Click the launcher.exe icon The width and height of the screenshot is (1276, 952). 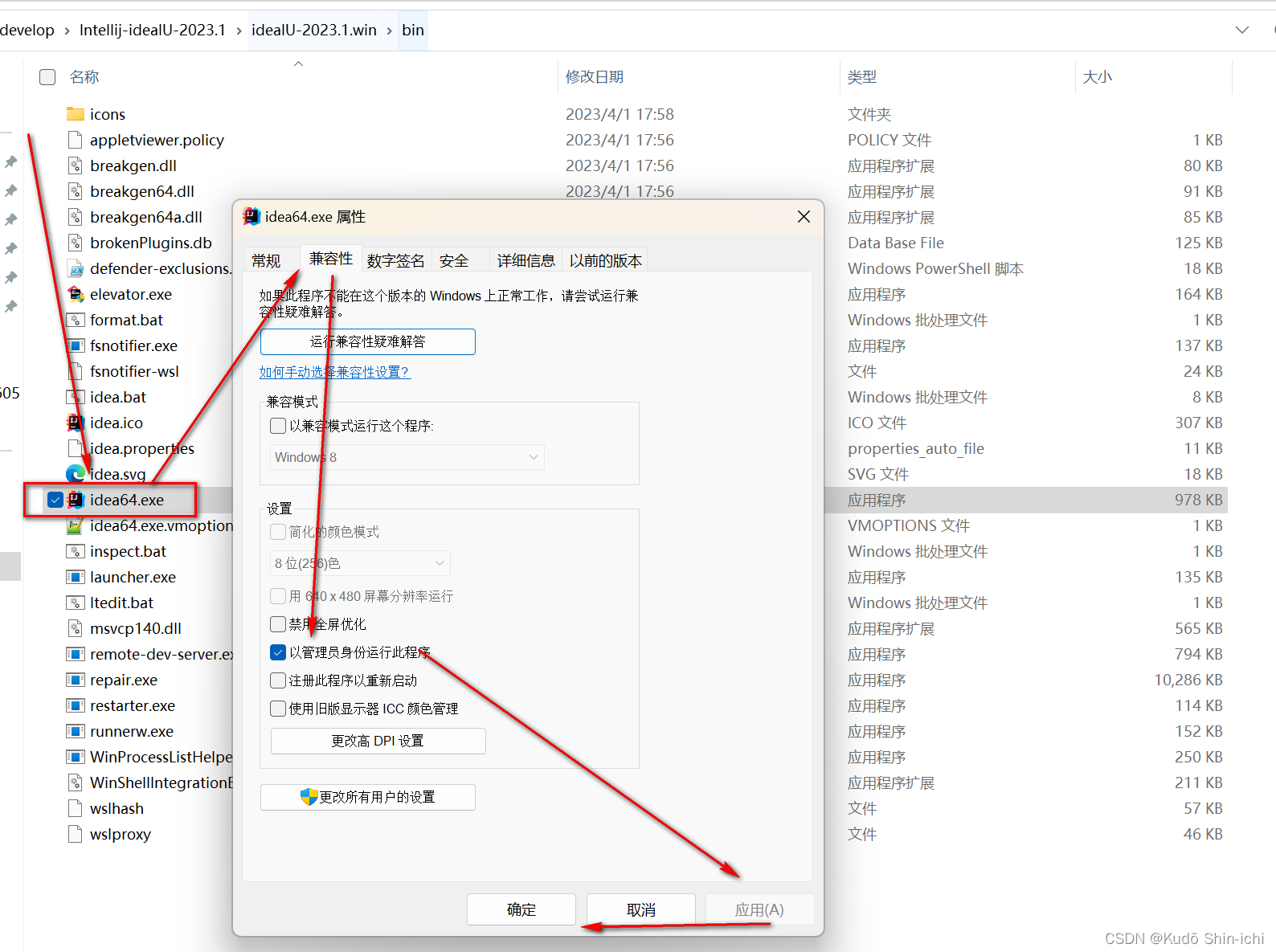coord(76,577)
